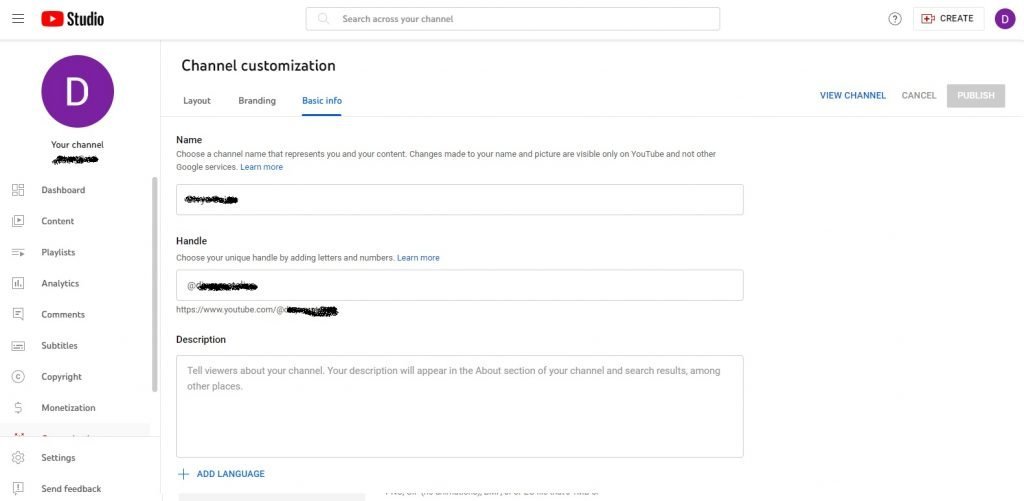Image resolution: width=1024 pixels, height=501 pixels.
Task: Click the YouTube Studio logo
Action: [72, 19]
